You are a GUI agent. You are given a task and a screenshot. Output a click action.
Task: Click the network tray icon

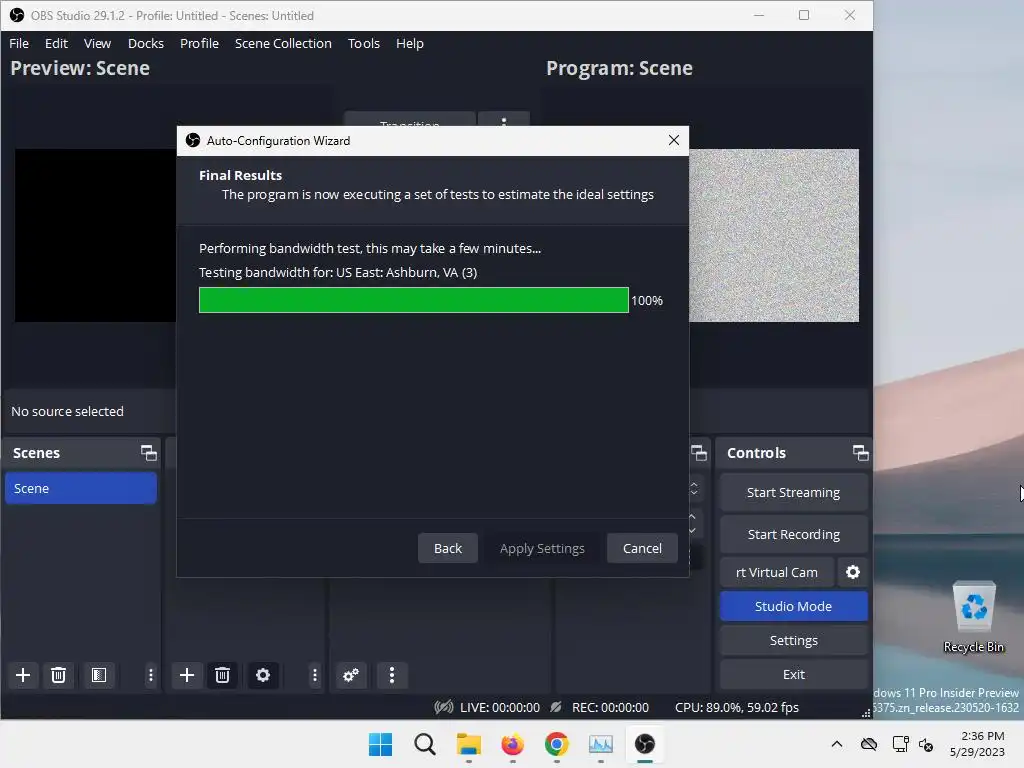coord(901,744)
